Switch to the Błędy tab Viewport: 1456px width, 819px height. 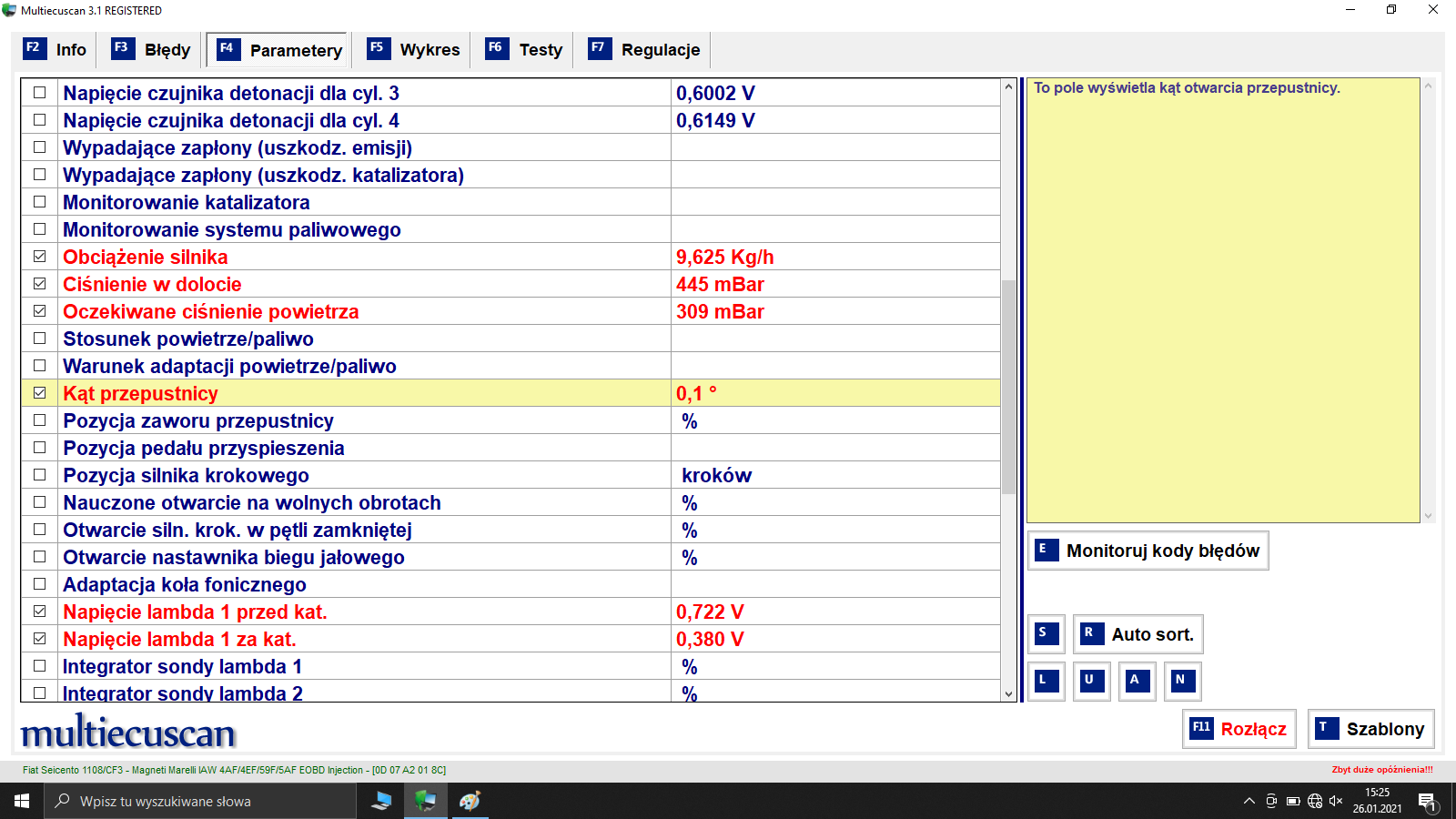(x=151, y=50)
